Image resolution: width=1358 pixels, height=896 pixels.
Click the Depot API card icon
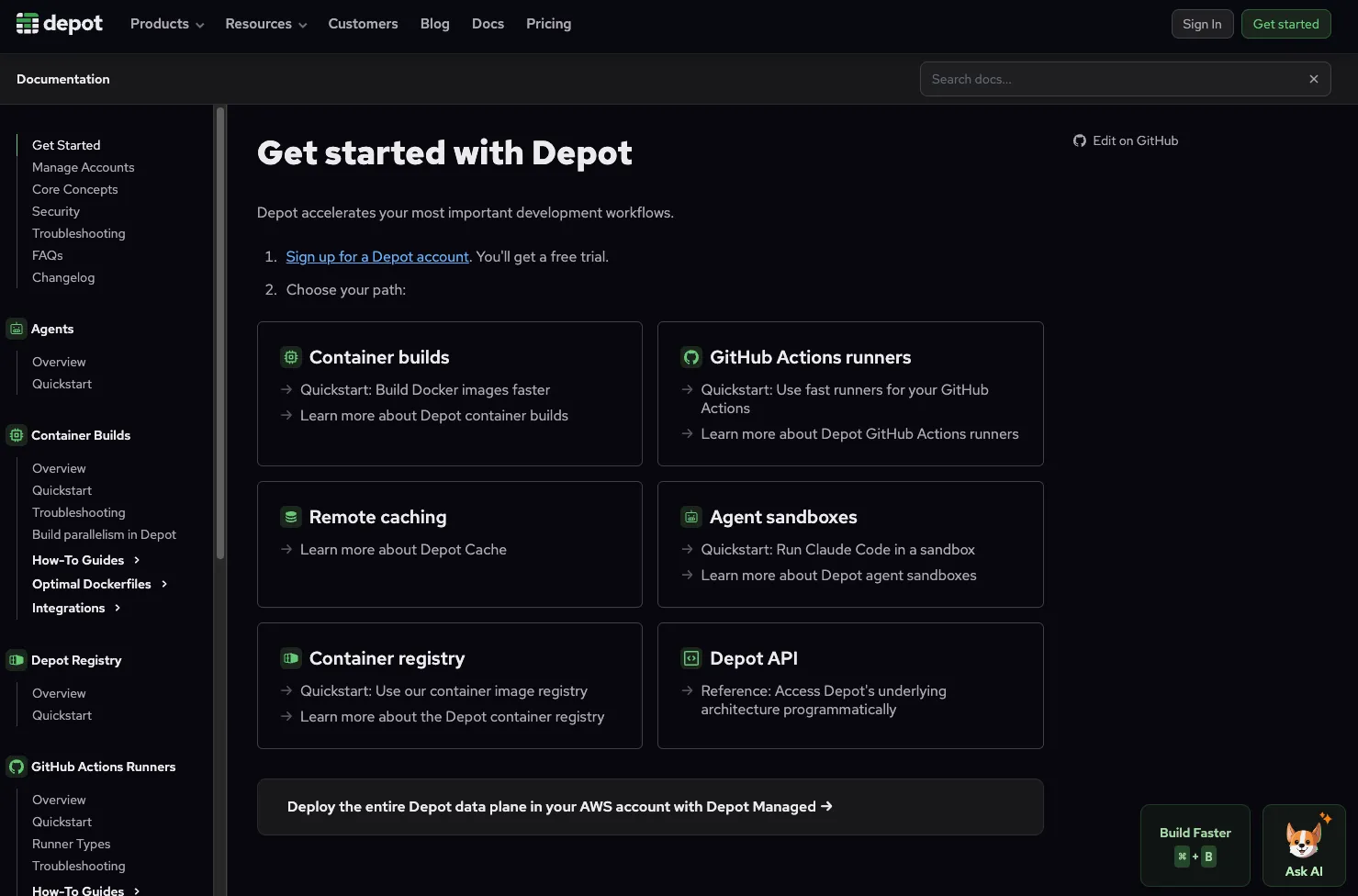point(691,658)
